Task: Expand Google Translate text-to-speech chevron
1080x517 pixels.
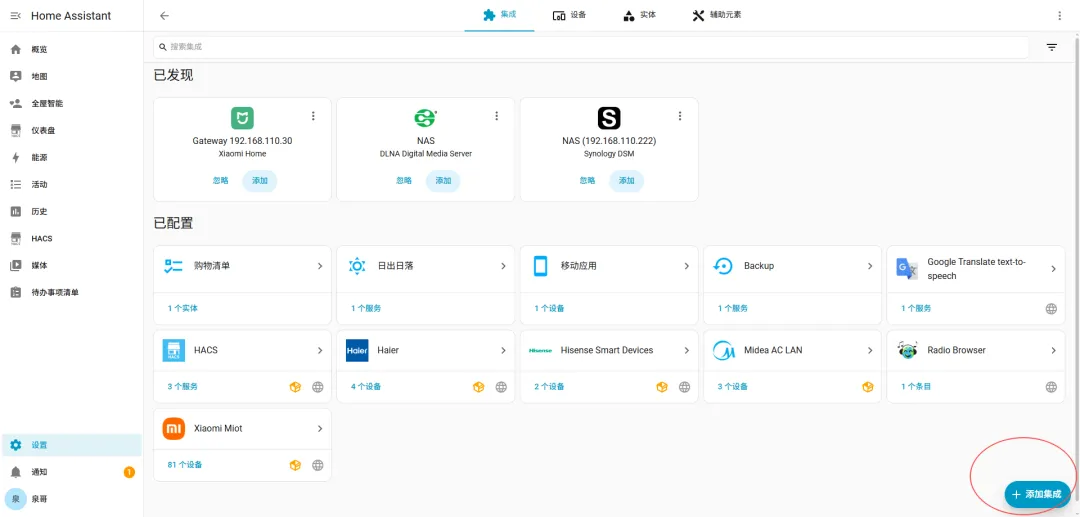Action: pyautogui.click(x=1053, y=268)
